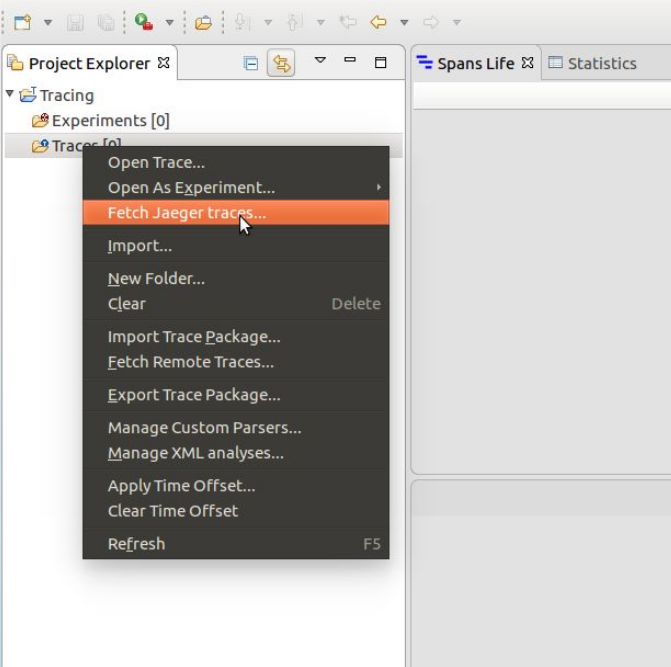The width and height of the screenshot is (671, 667).
Task: Click the yellow Back navigation arrow
Action: tap(378, 21)
